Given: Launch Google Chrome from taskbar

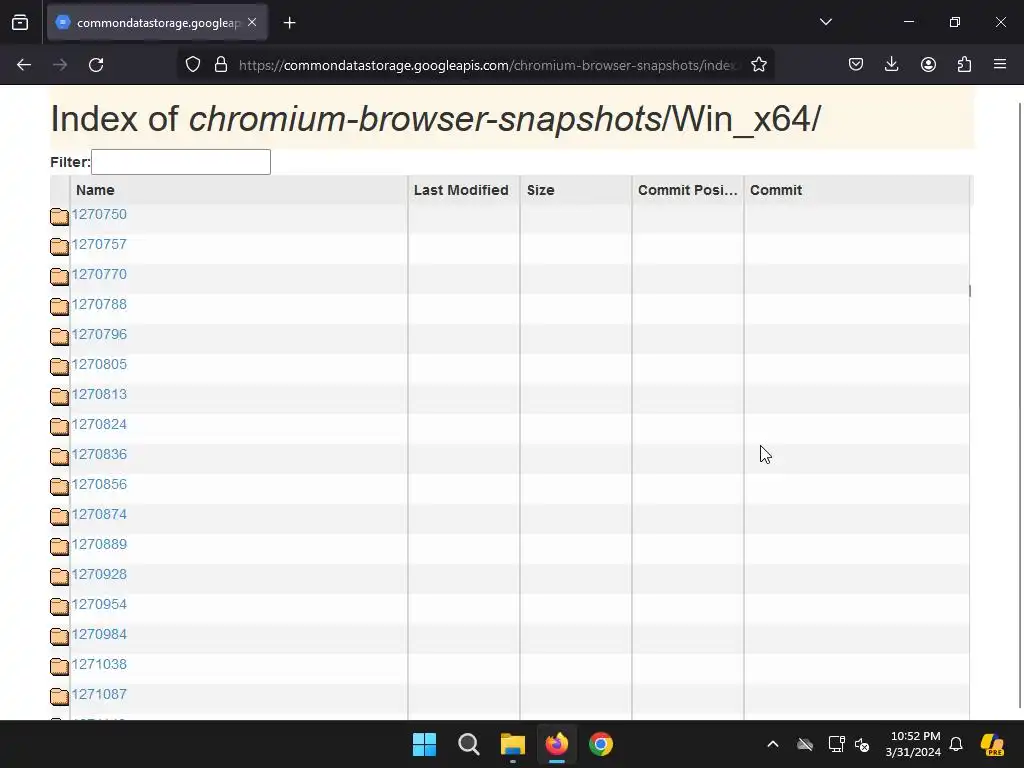Looking at the screenshot, I should 601,744.
